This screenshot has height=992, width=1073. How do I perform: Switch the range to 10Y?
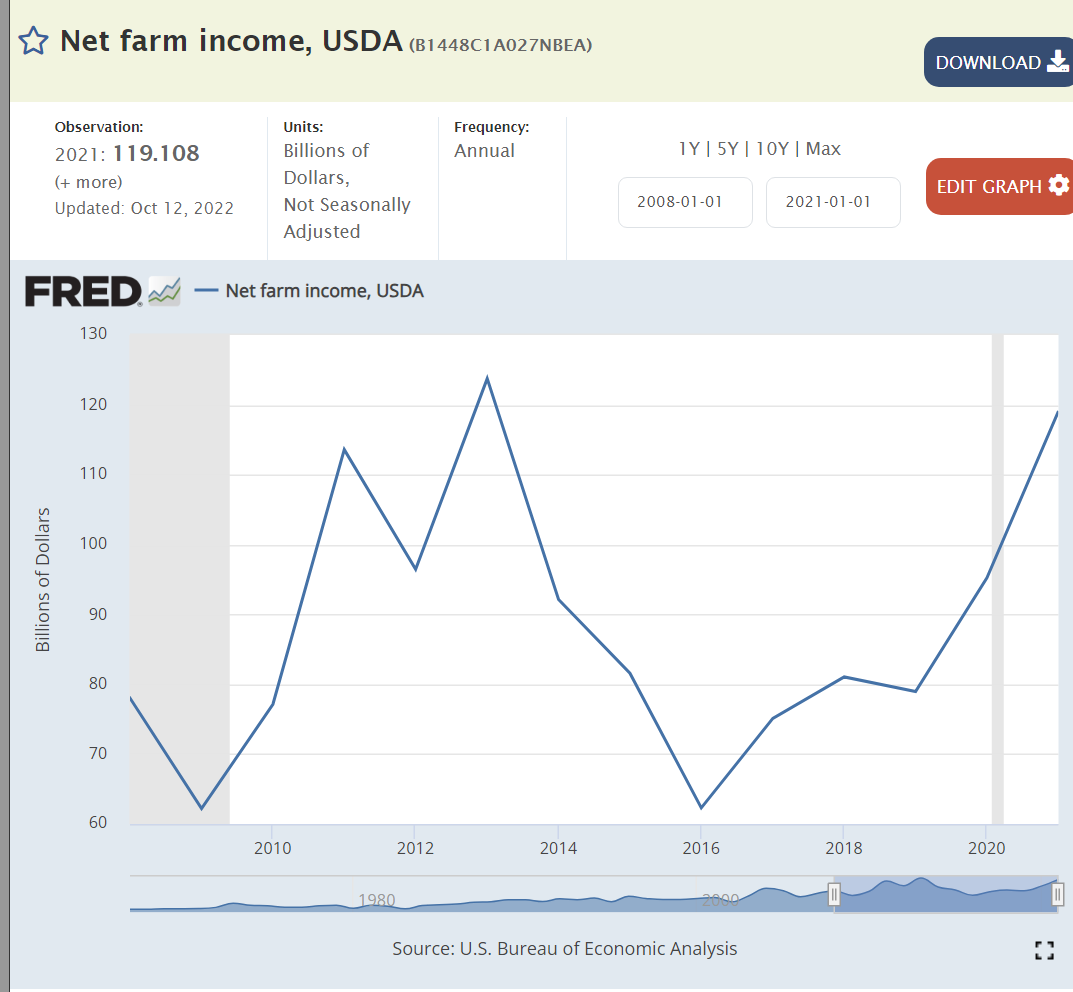point(771,149)
